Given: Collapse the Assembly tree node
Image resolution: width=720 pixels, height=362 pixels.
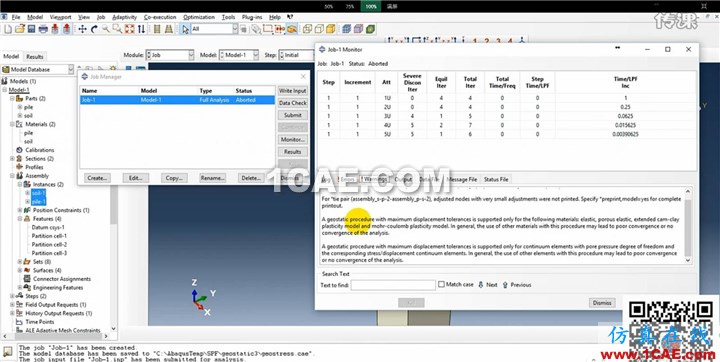Looking at the screenshot, I should pos(13,175).
